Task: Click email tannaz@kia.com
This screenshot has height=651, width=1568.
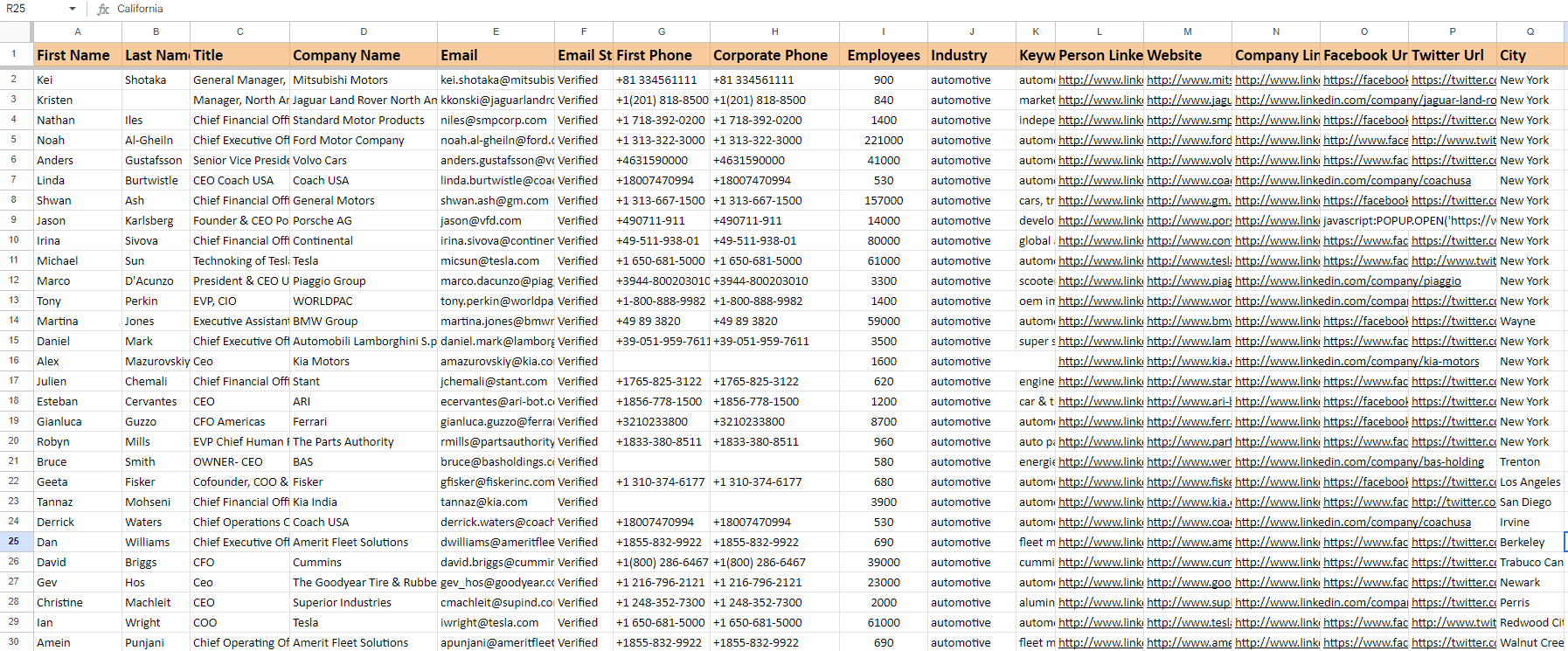Action: click(496, 502)
